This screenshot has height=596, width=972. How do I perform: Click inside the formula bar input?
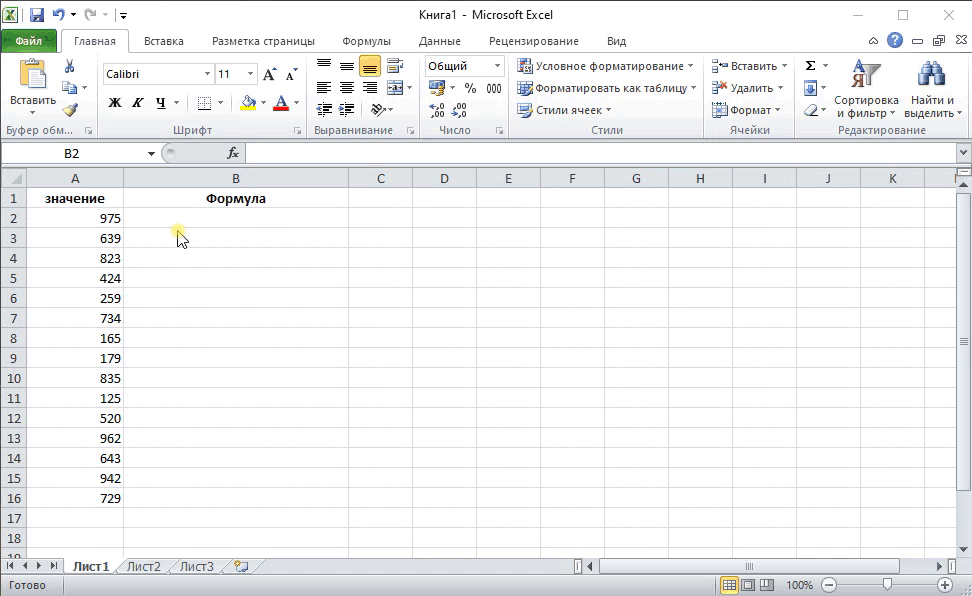coord(601,153)
